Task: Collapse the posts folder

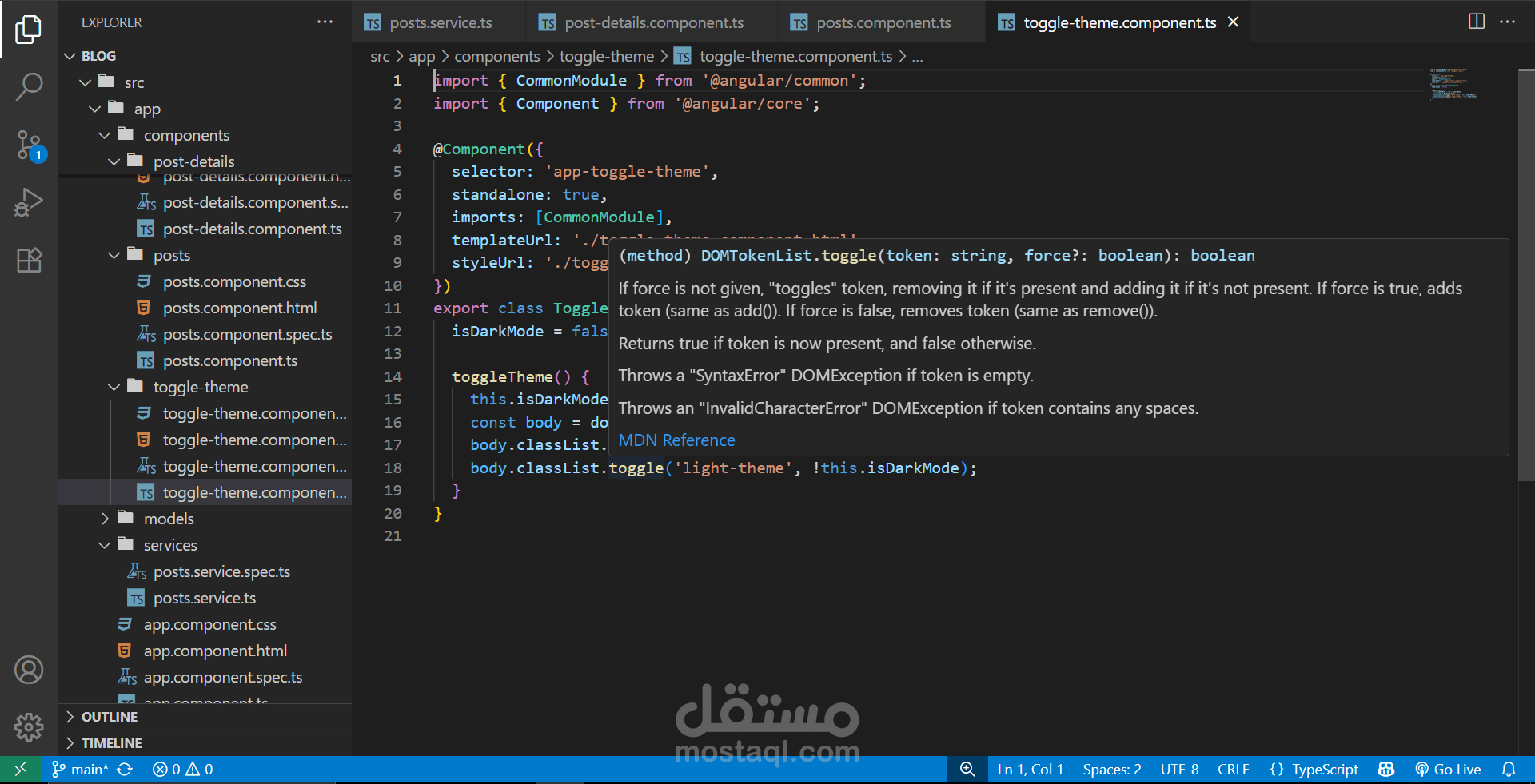Action: coord(114,255)
